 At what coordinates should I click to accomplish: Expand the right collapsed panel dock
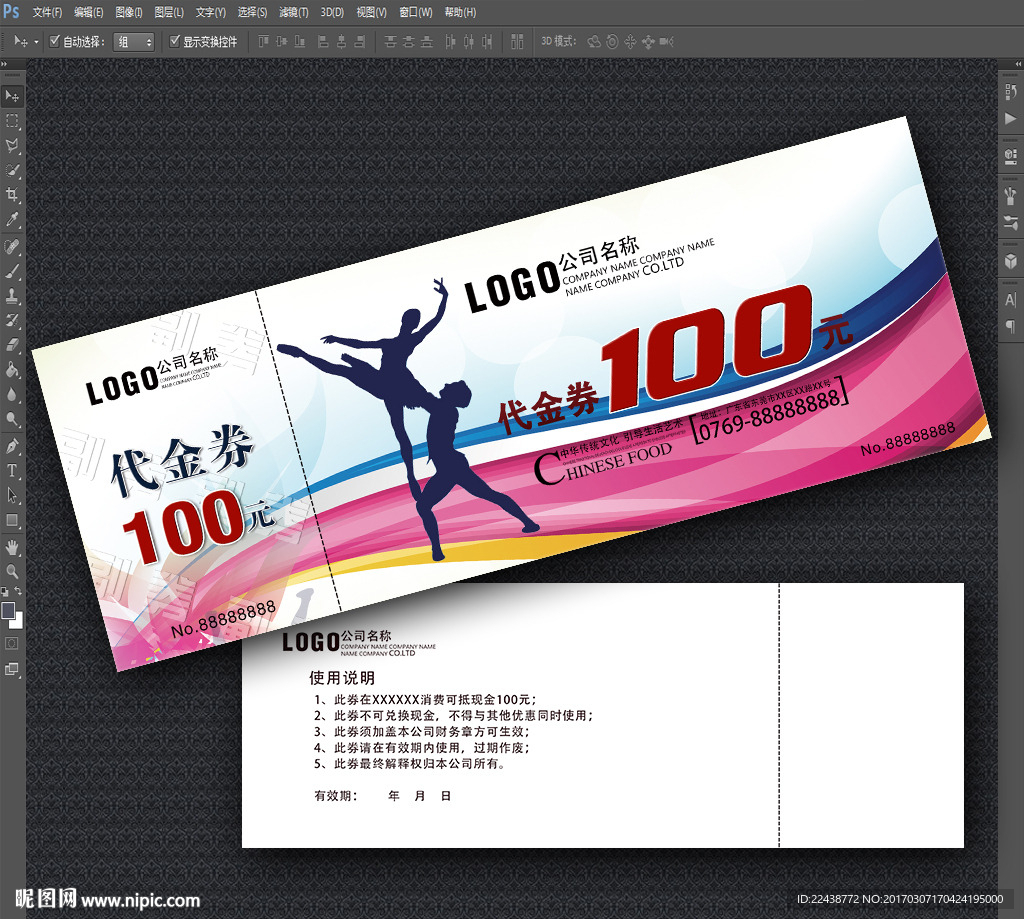(x=1018, y=63)
